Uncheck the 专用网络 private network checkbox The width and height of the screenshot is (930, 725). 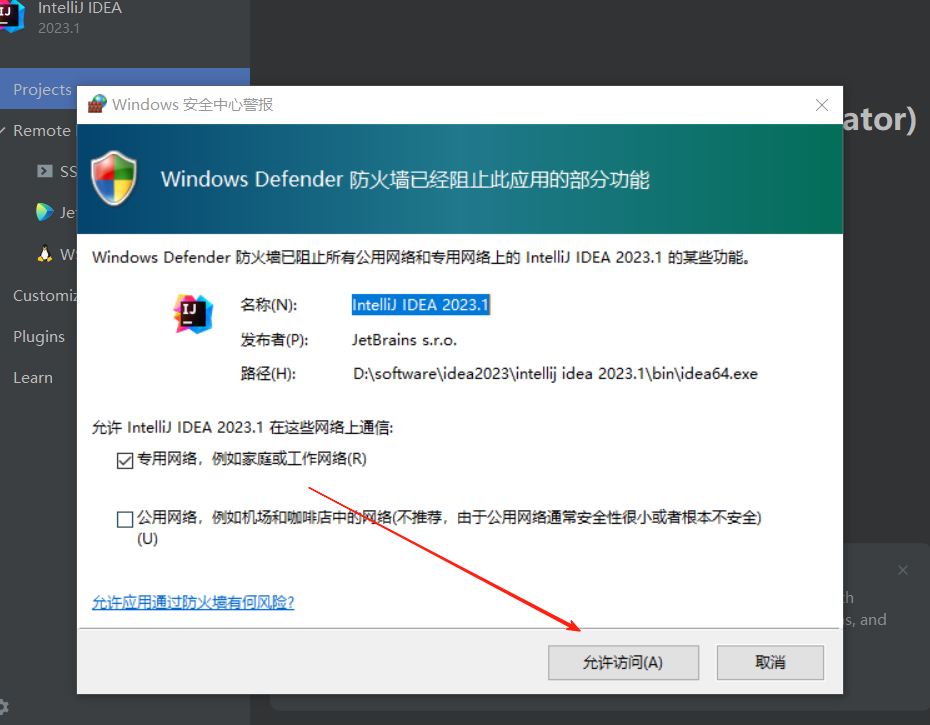[x=125, y=460]
